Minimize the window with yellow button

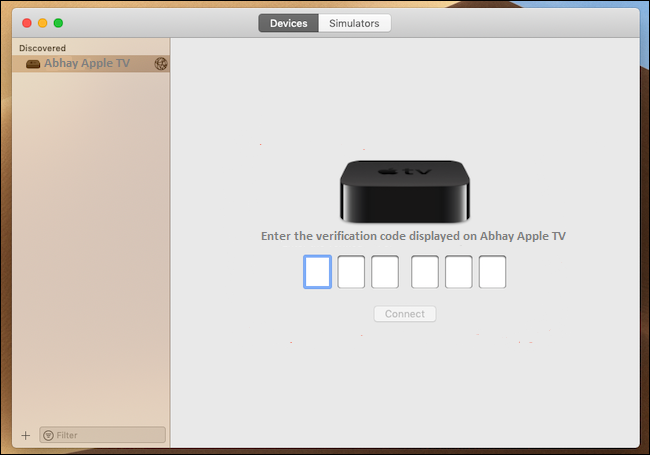pyautogui.click(x=43, y=23)
